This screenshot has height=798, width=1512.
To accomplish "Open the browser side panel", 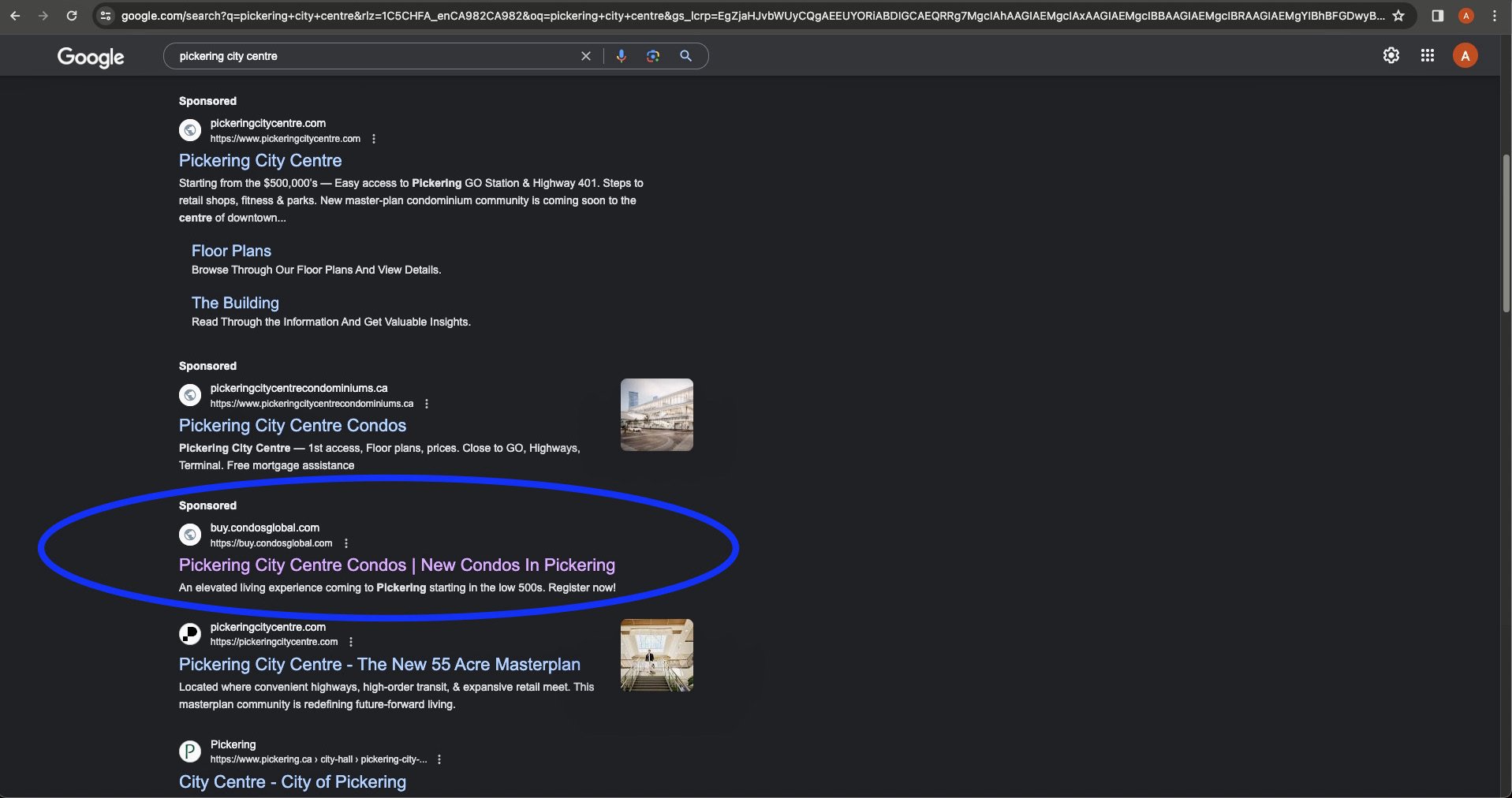I will tap(1437, 16).
